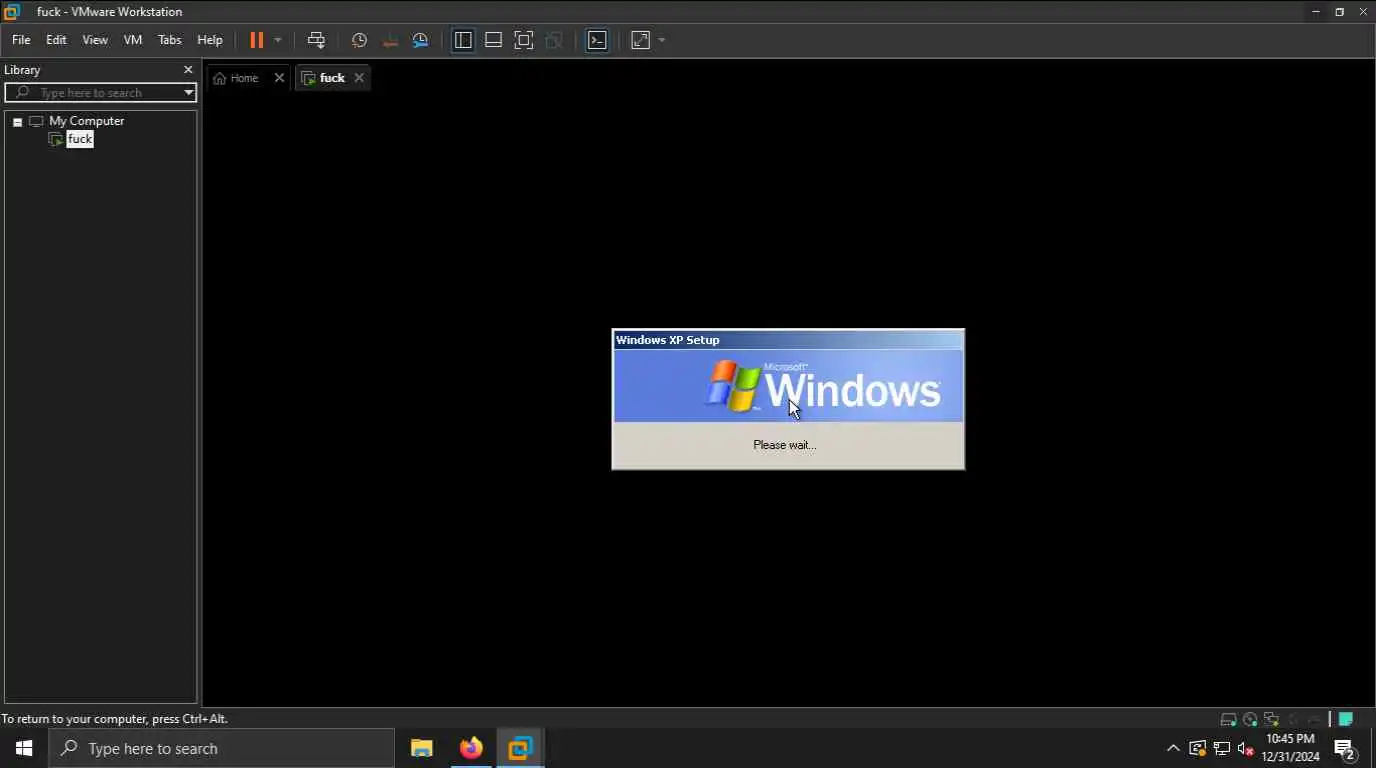The image size is (1376, 768).
Task: Click the taskbar search box
Action: coord(221,748)
